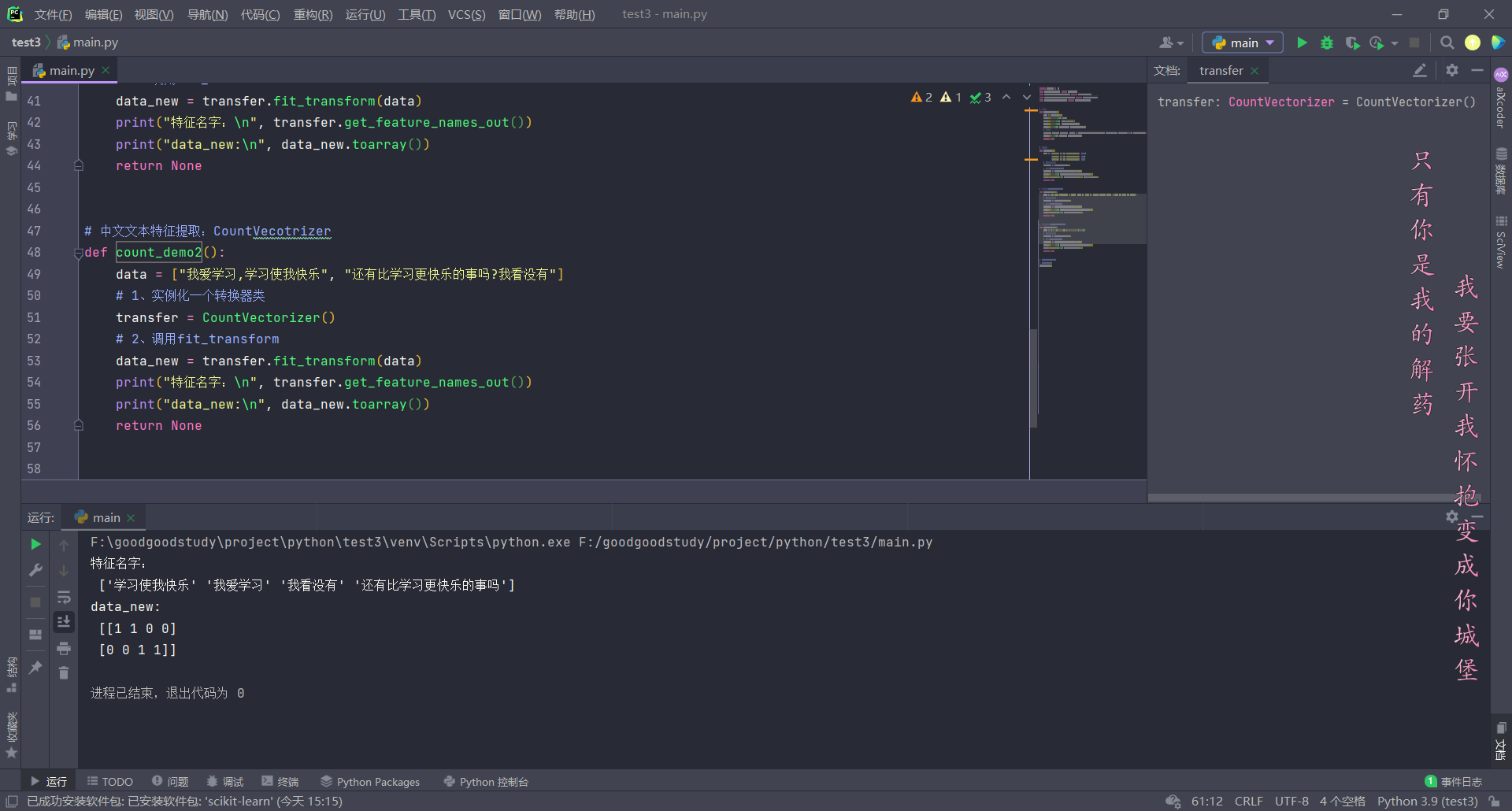Clear all console output trash icon

coord(64,672)
